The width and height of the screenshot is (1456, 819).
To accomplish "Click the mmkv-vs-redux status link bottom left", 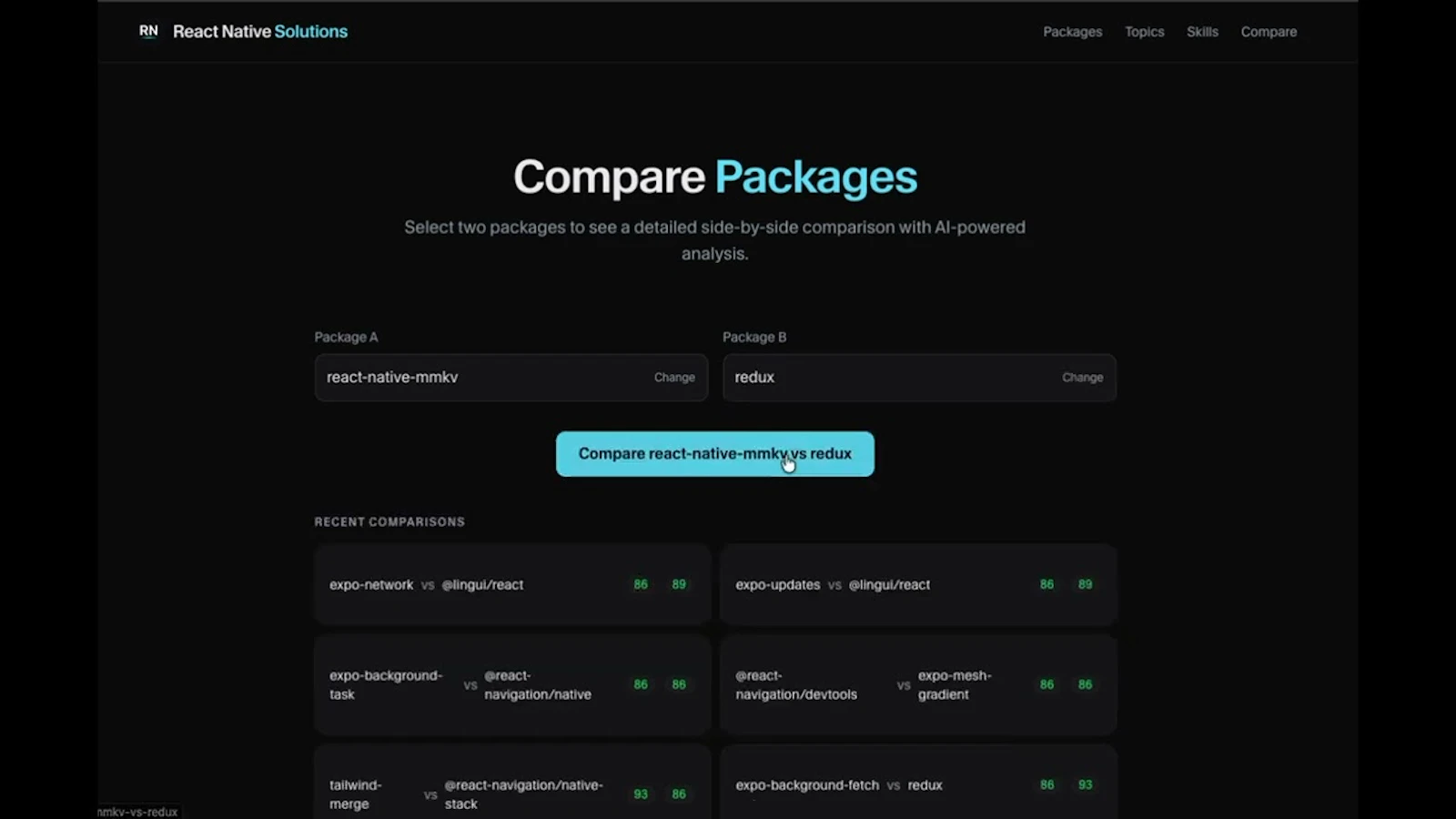I will (x=136, y=810).
